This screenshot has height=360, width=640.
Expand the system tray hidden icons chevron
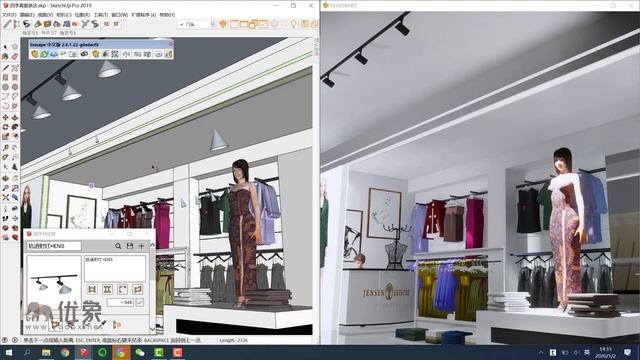[x=541, y=352]
